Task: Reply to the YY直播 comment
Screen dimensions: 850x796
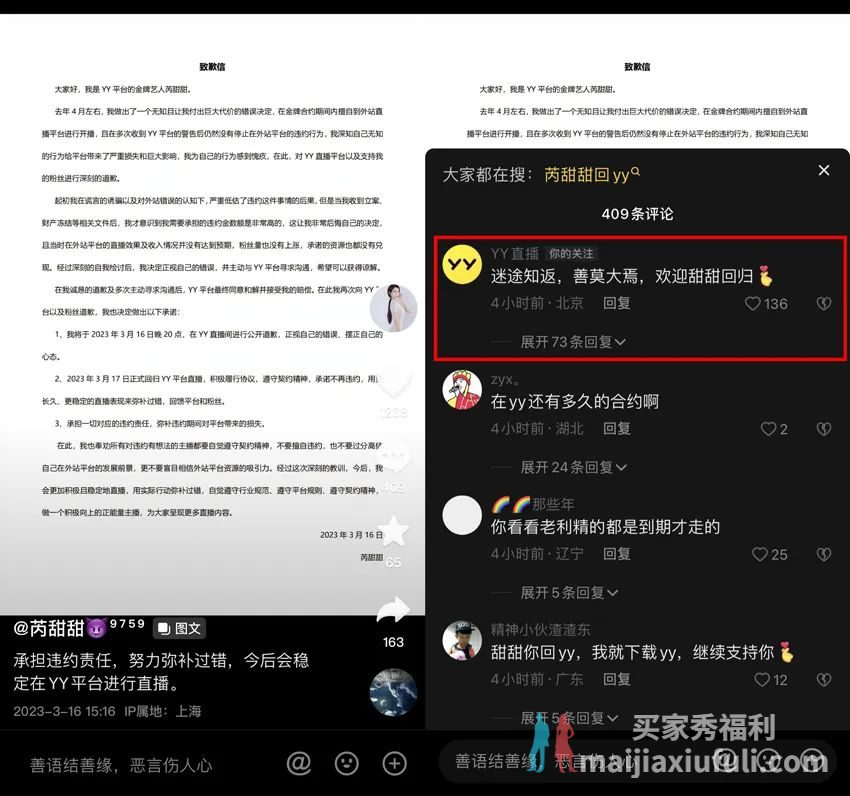Action: (x=617, y=303)
